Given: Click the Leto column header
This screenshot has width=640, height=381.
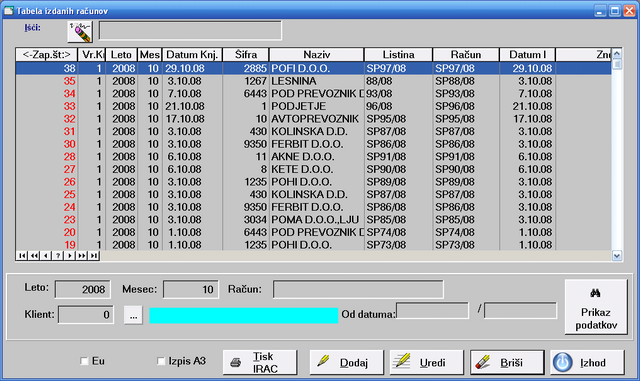Looking at the screenshot, I should tap(121, 54).
